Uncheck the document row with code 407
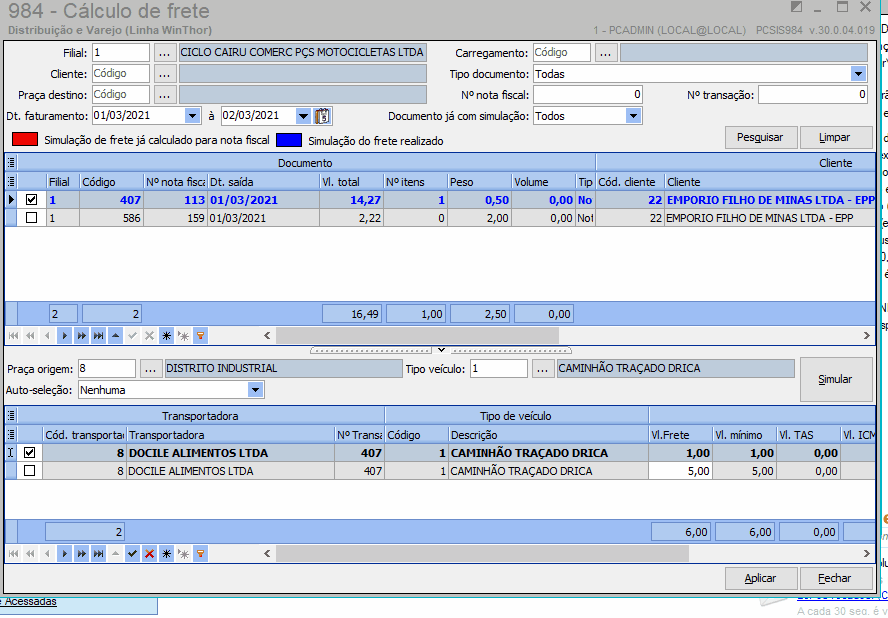The image size is (888, 618). pyautogui.click(x=32, y=199)
